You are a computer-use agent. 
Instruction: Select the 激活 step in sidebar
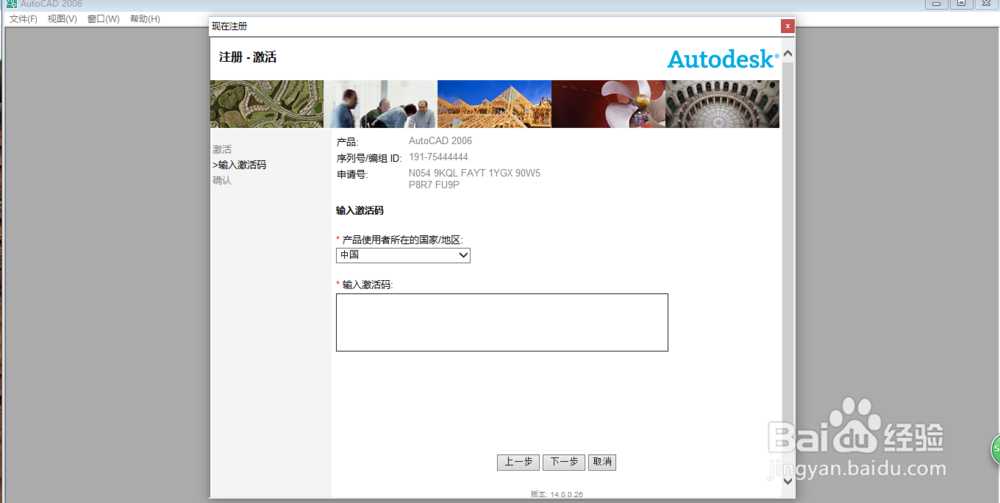tap(222, 149)
